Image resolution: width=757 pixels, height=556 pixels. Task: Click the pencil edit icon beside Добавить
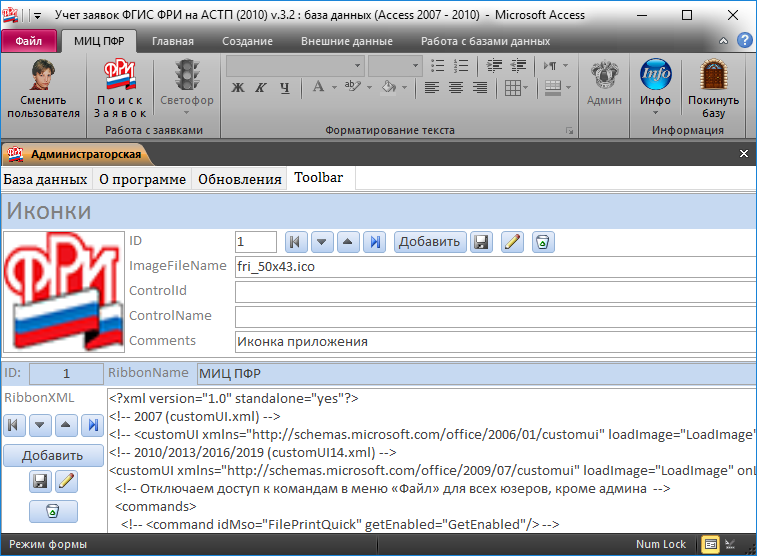click(x=512, y=241)
